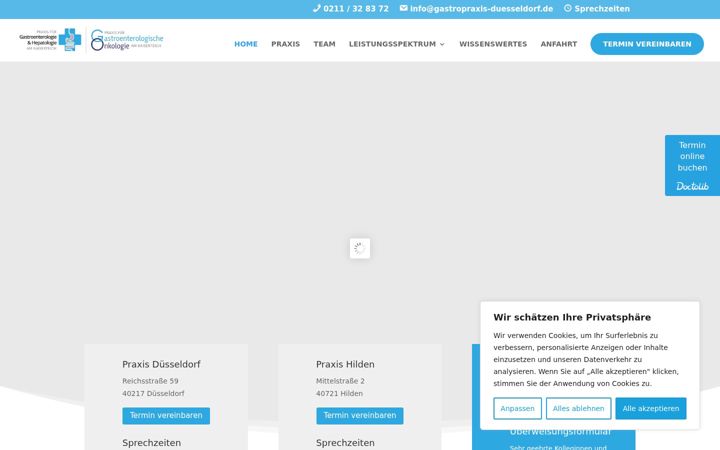The image size is (720, 450).
Task: Click Sprechzeiten heading in Düsseldorf card
Action: [x=152, y=443]
